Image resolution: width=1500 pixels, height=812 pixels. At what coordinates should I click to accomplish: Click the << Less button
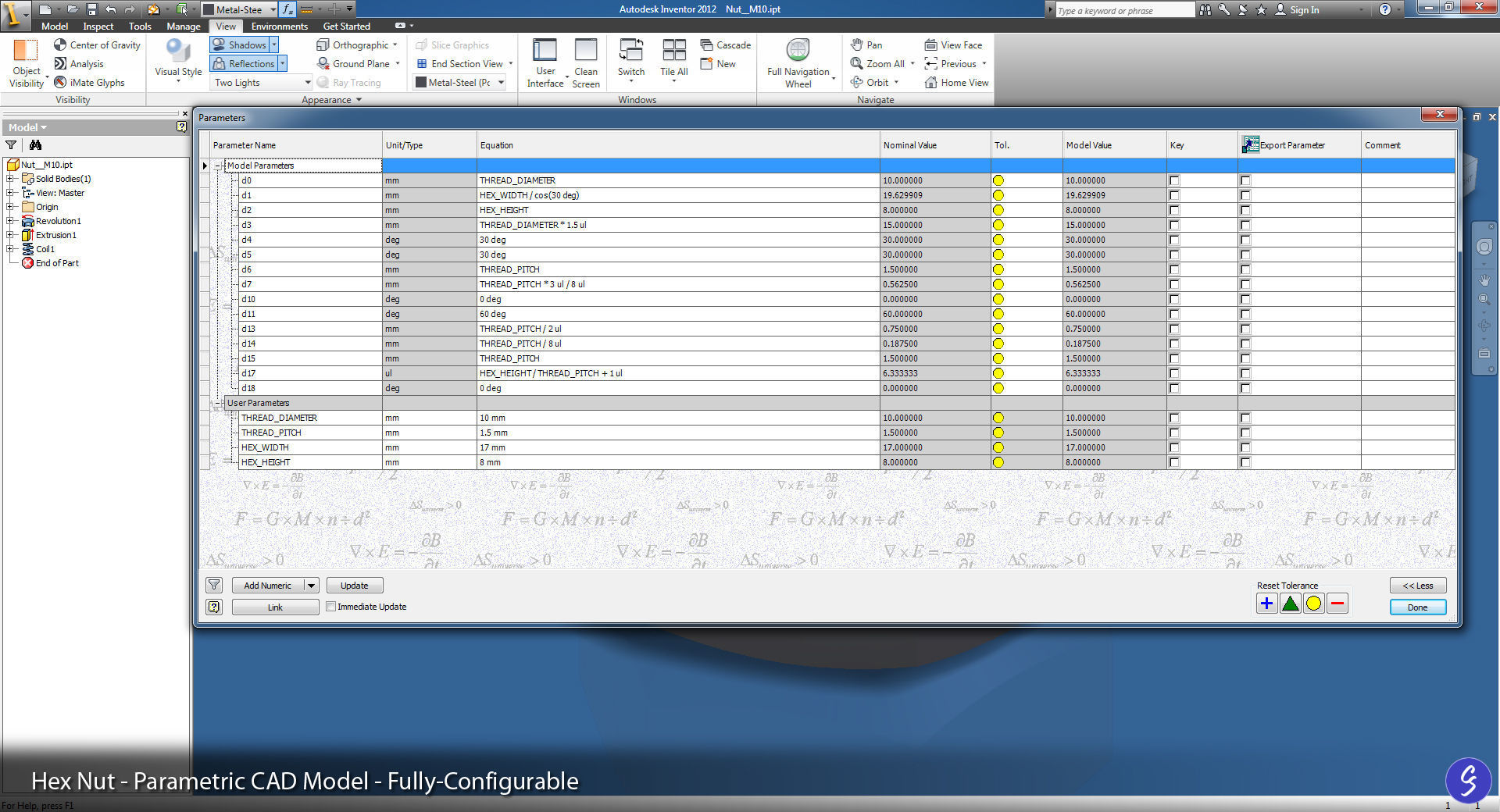1418,586
